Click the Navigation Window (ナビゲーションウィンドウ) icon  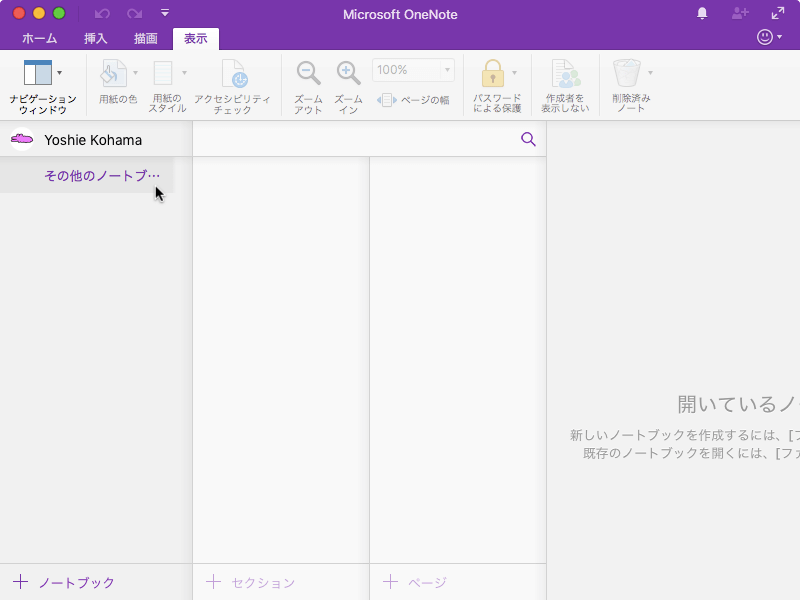pyautogui.click(x=37, y=74)
